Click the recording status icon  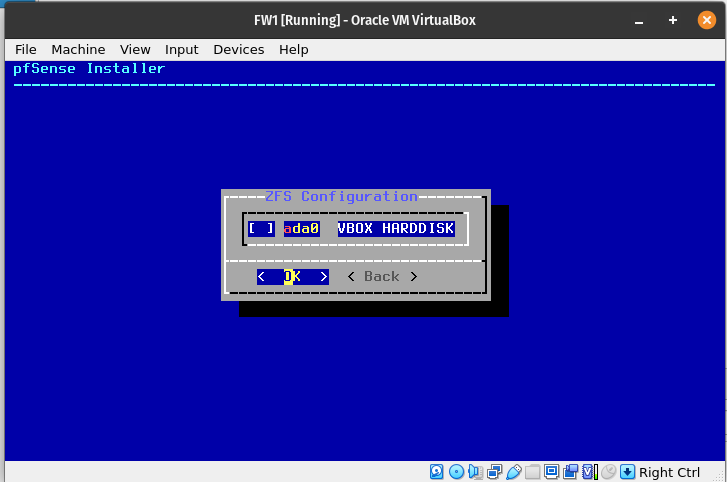570,472
